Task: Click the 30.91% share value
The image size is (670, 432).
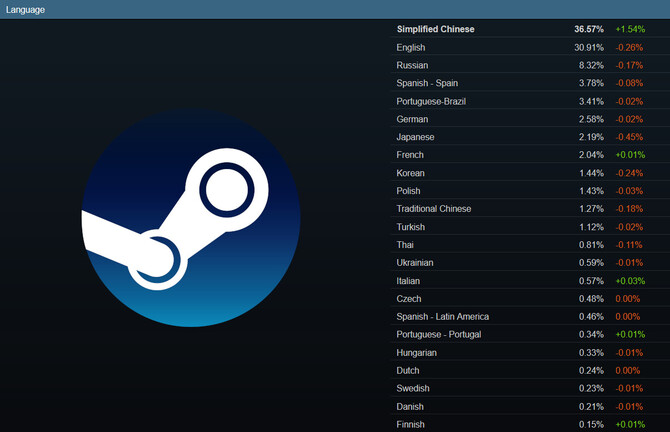Action: click(589, 47)
